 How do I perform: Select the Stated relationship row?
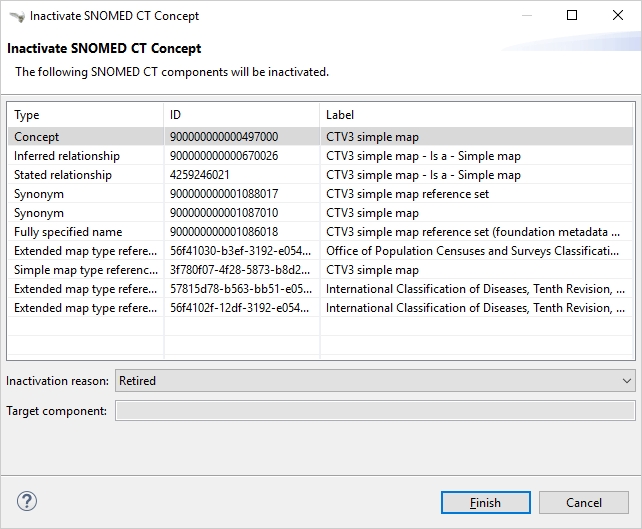point(84,175)
